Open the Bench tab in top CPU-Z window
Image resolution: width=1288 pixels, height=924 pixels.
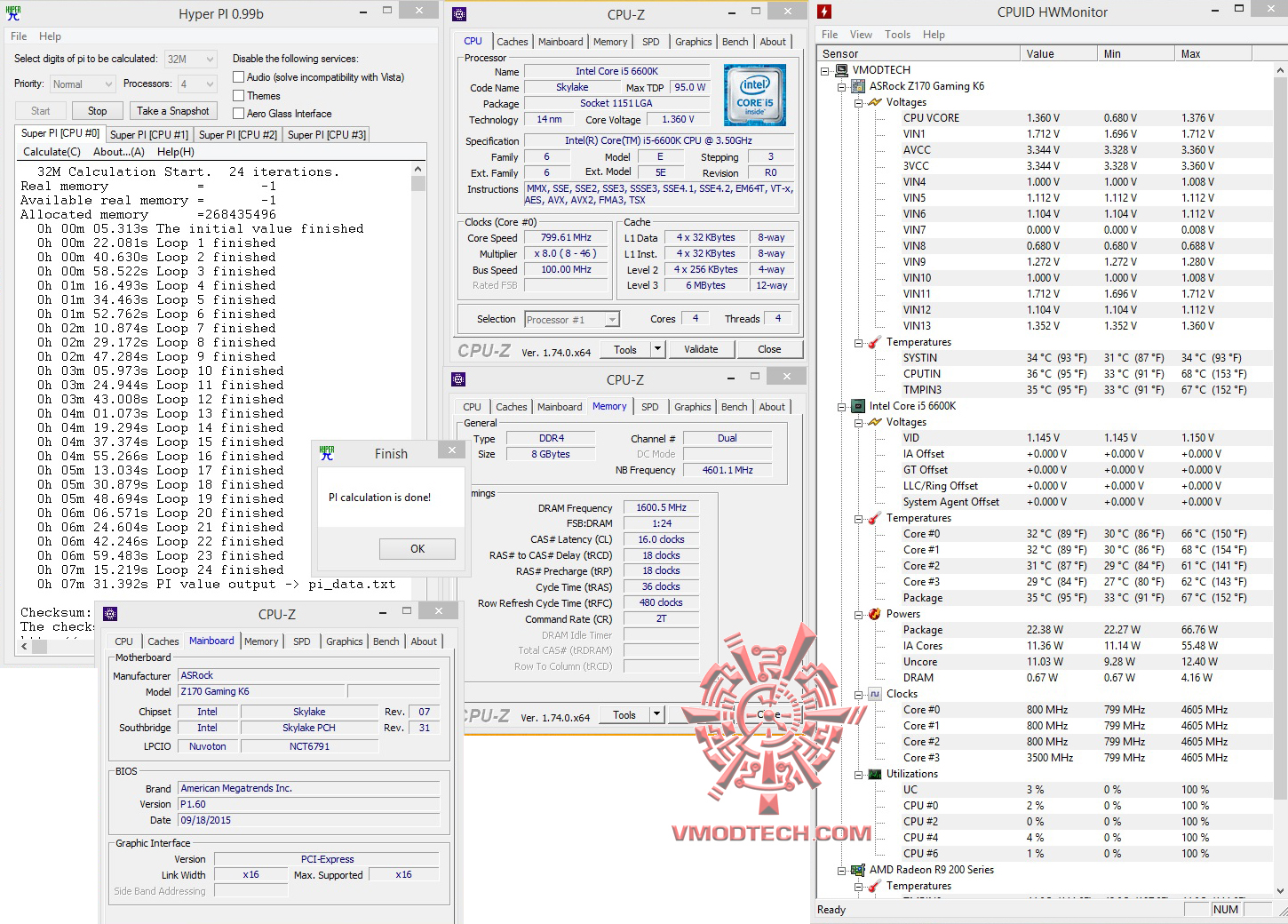(x=735, y=42)
